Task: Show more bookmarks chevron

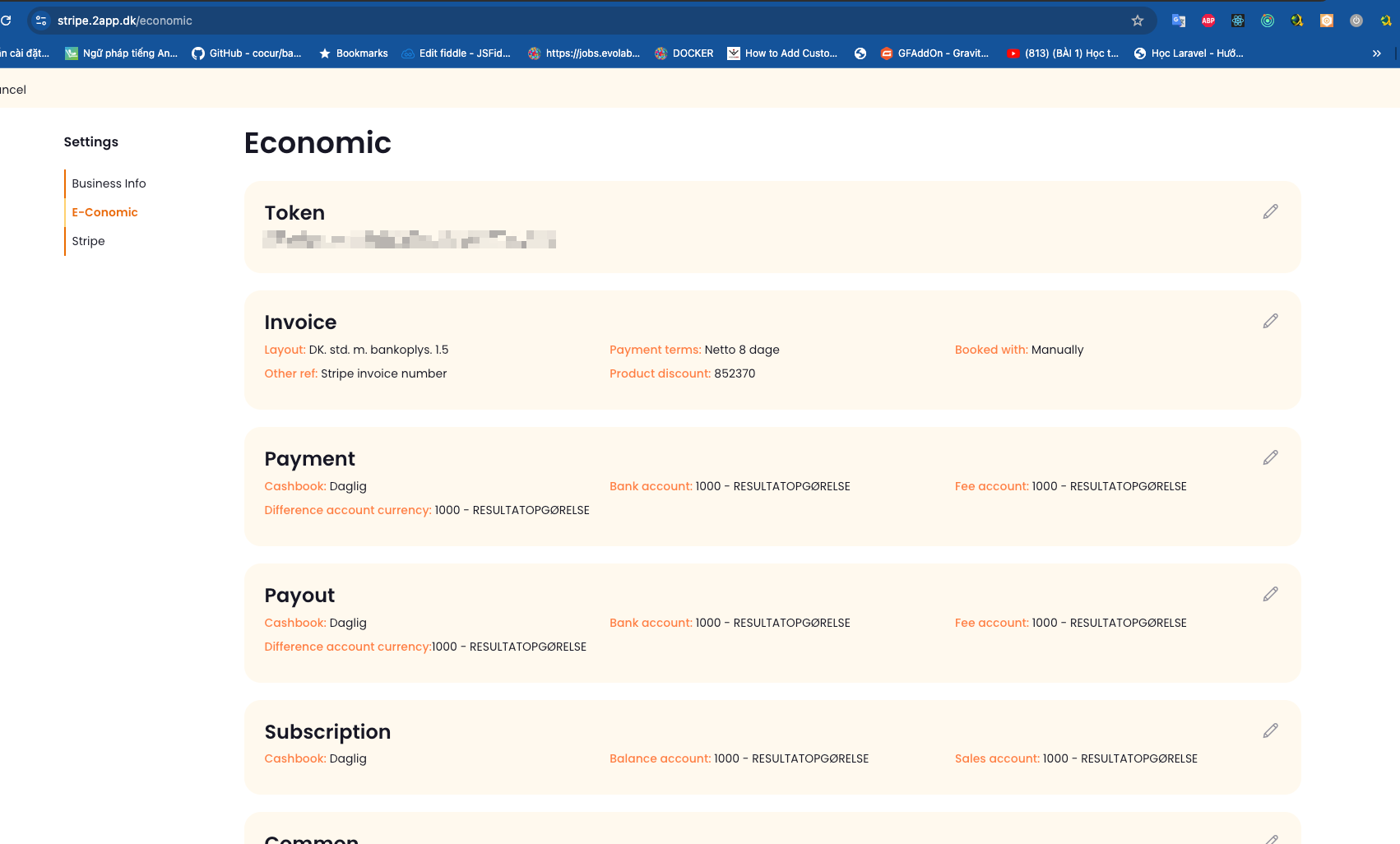Action: [x=1376, y=53]
